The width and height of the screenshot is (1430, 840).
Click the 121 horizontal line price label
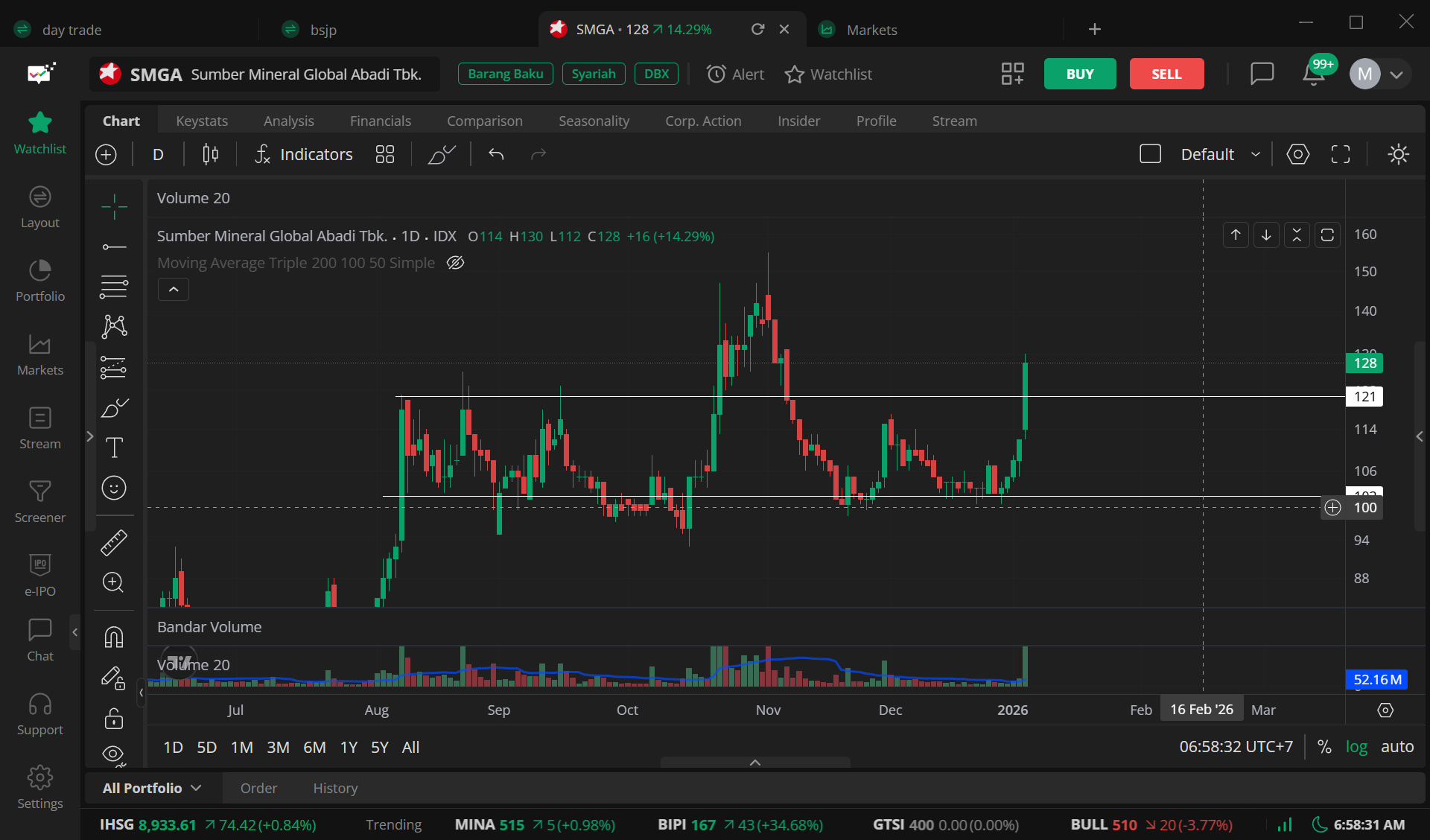[x=1364, y=396]
